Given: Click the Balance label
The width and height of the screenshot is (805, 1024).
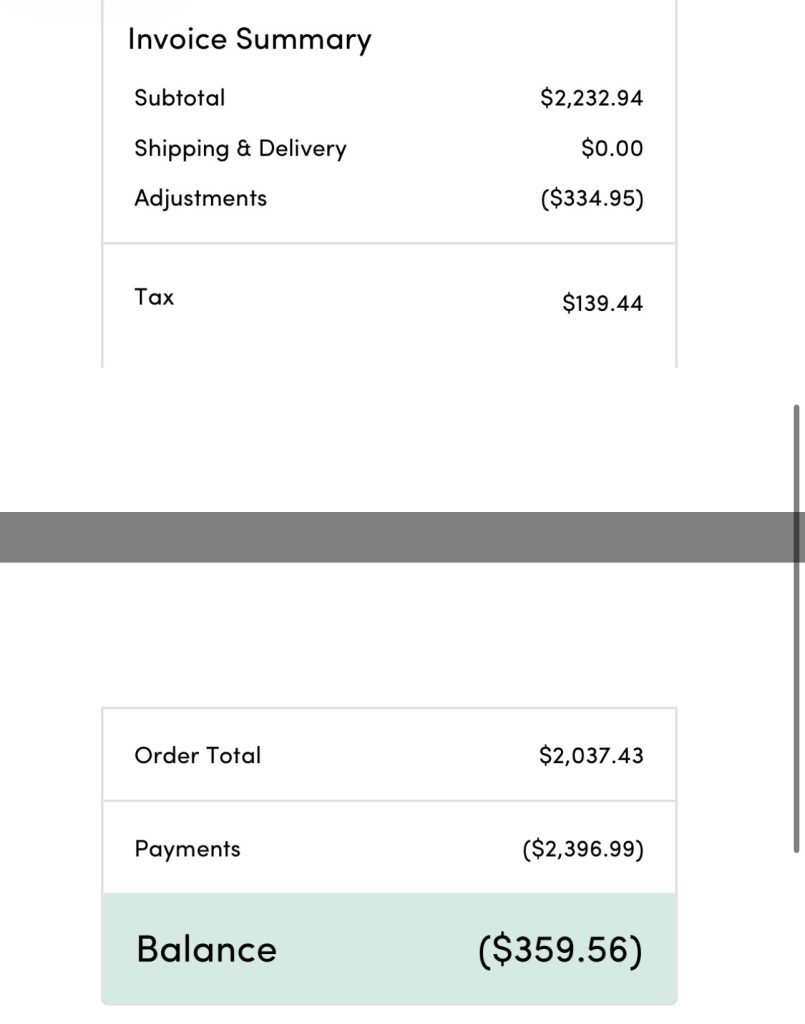Looking at the screenshot, I should pyautogui.click(x=206, y=949).
